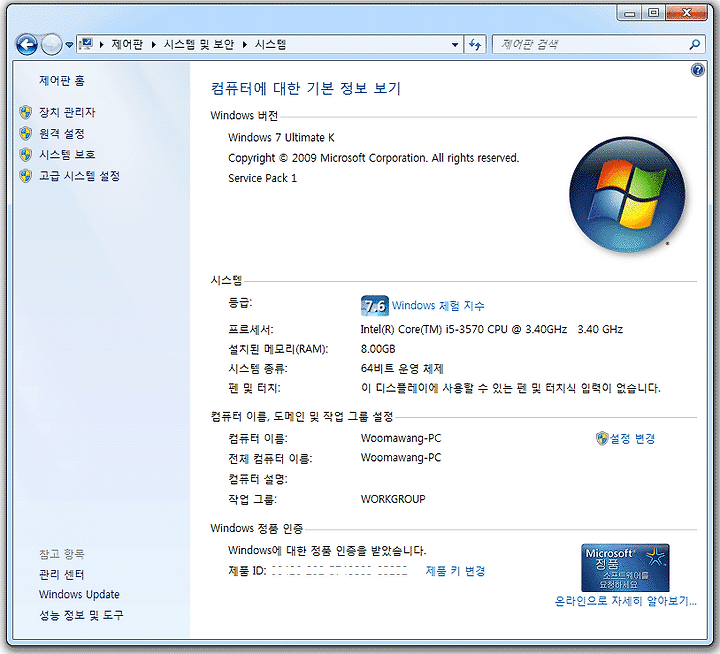Click the shield icon beside 원격 설정

coord(26,134)
